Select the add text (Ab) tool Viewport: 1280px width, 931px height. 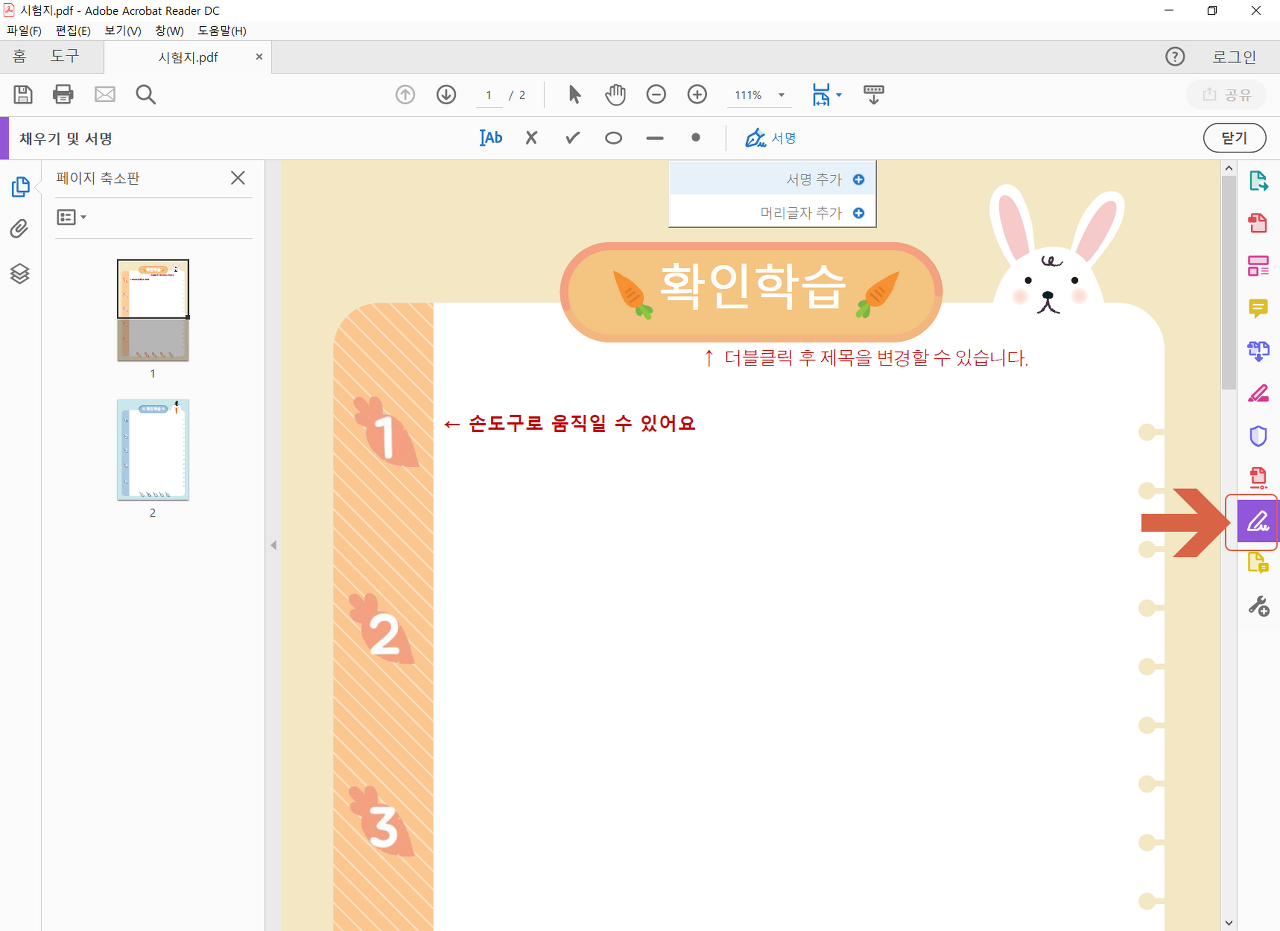491,138
